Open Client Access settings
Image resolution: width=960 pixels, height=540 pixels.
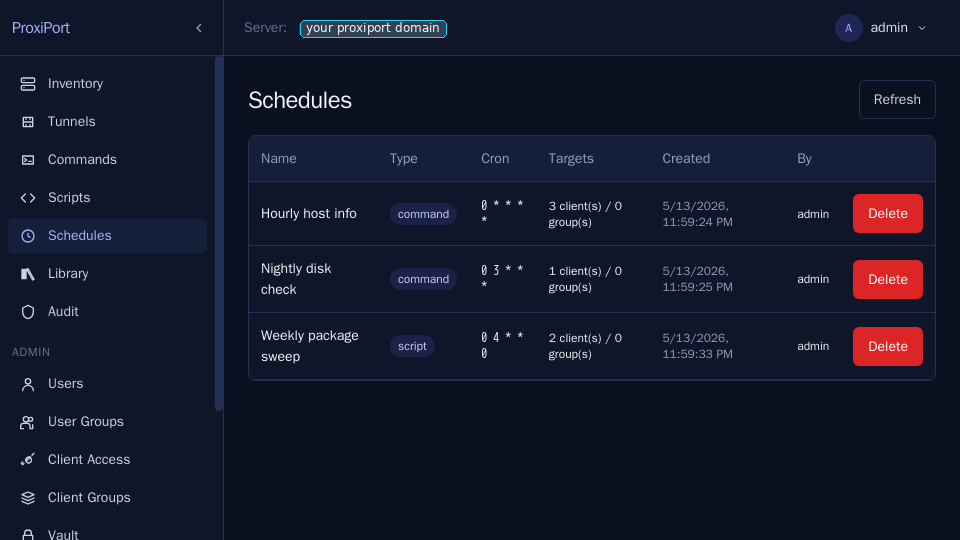[x=107, y=460]
